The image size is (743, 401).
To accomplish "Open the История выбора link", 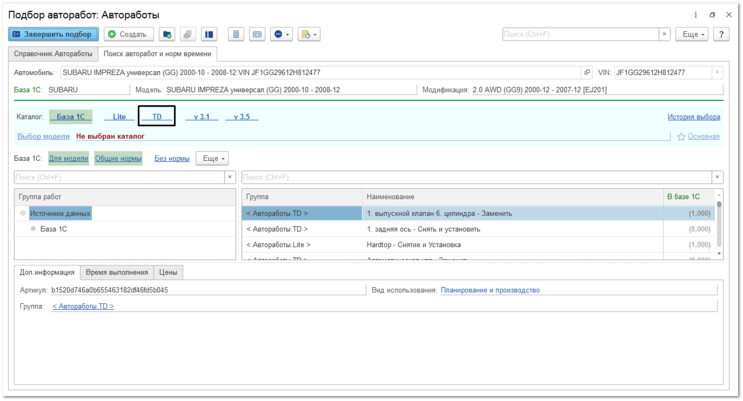I will coord(694,117).
